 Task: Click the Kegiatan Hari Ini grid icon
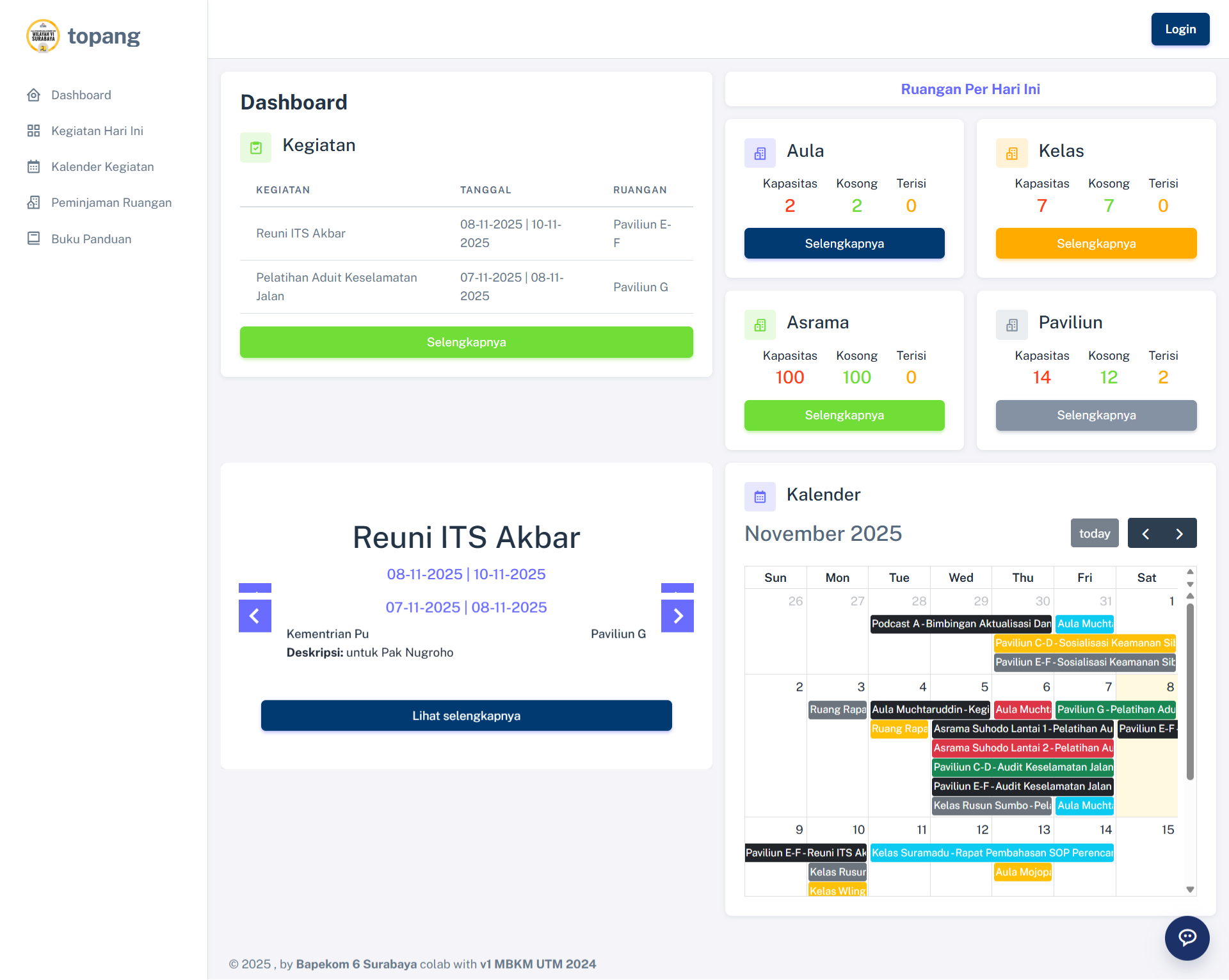(34, 131)
